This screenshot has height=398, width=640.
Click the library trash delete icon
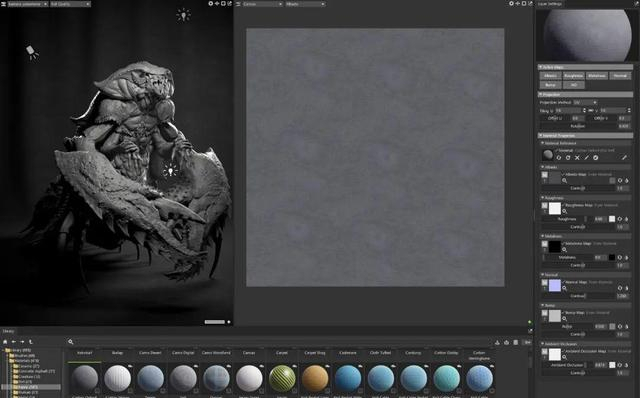point(516,342)
